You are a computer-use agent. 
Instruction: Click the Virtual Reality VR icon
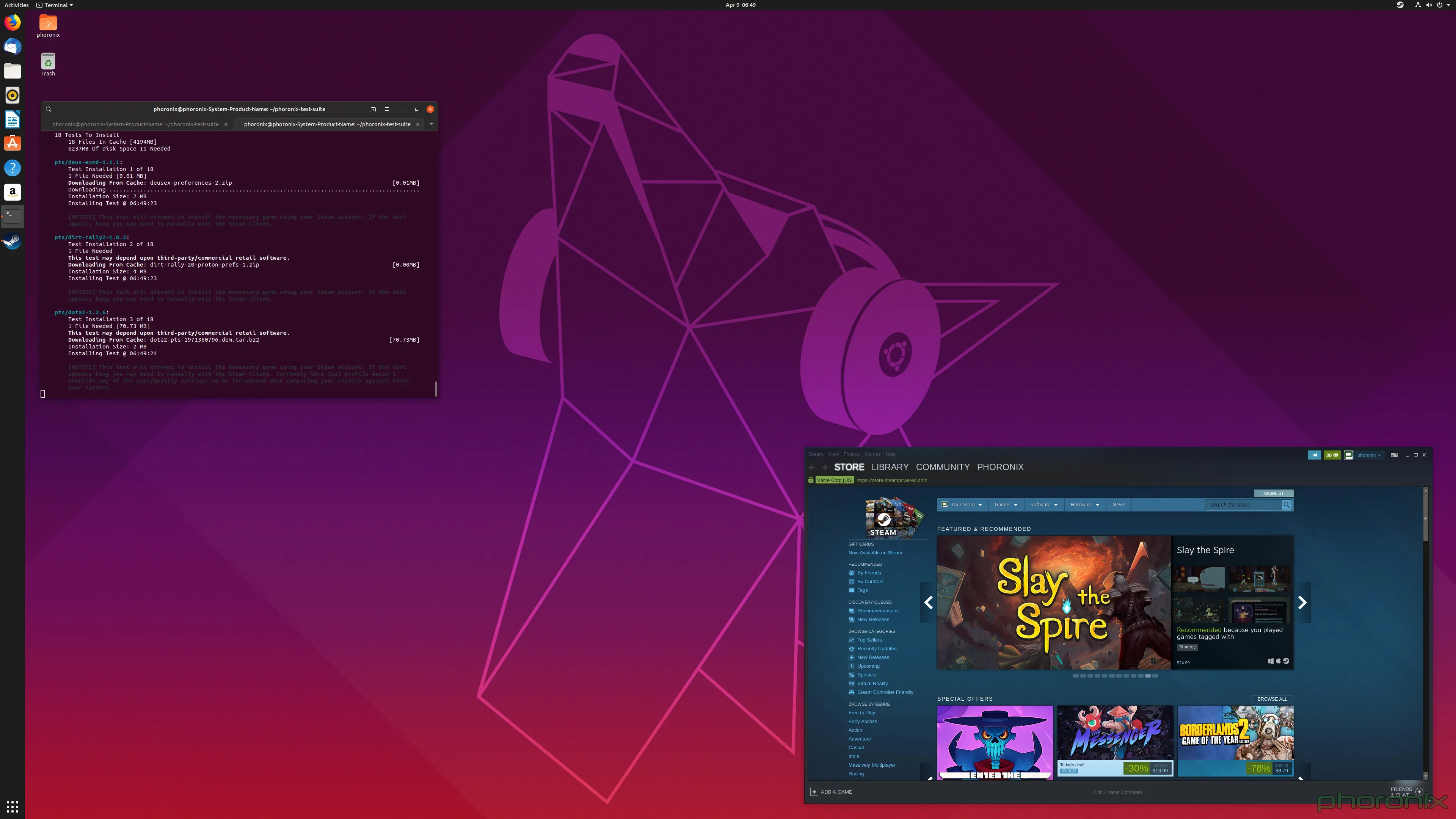click(851, 683)
